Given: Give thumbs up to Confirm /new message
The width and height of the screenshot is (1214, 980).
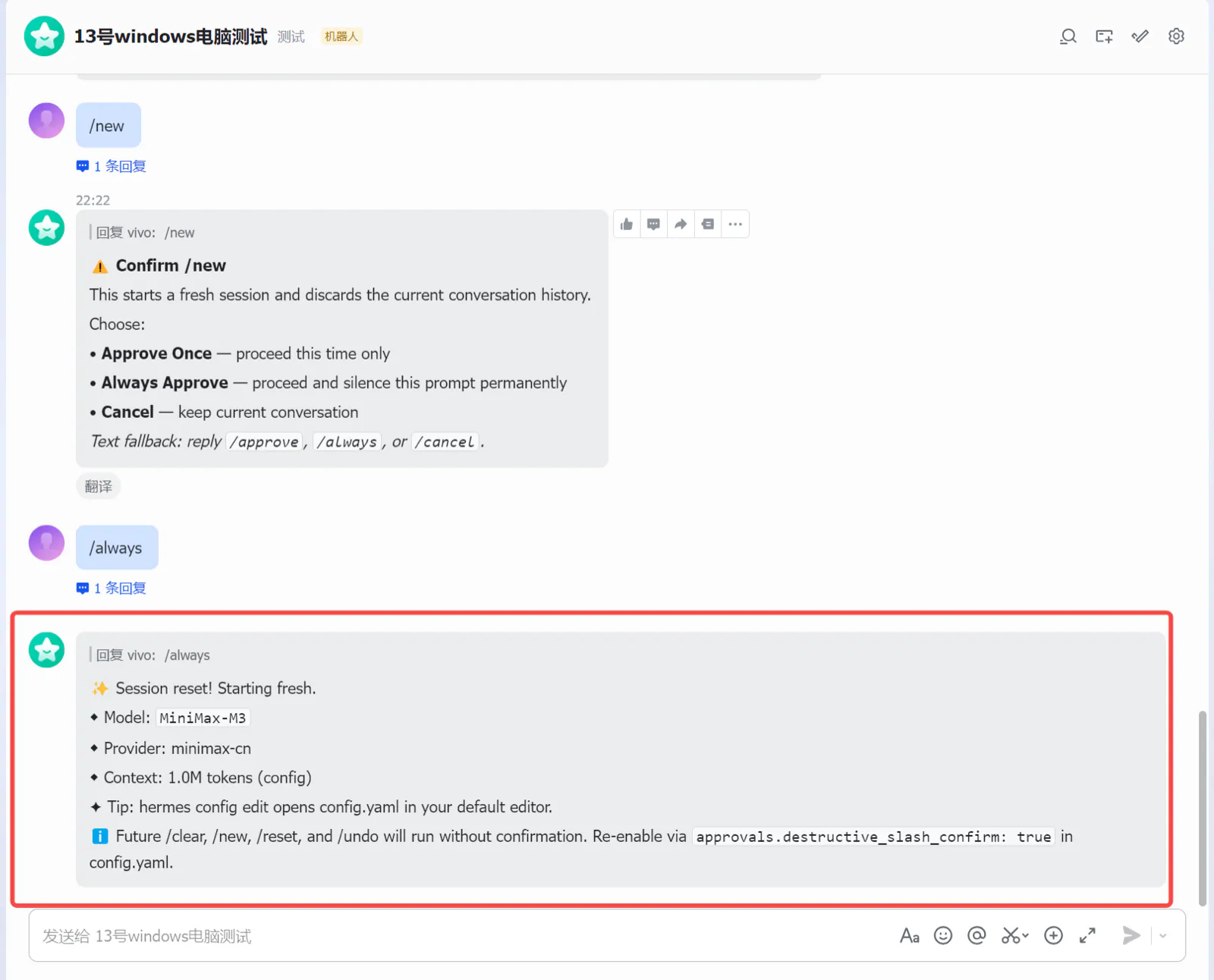Looking at the screenshot, I should click(x=627, y=224).
